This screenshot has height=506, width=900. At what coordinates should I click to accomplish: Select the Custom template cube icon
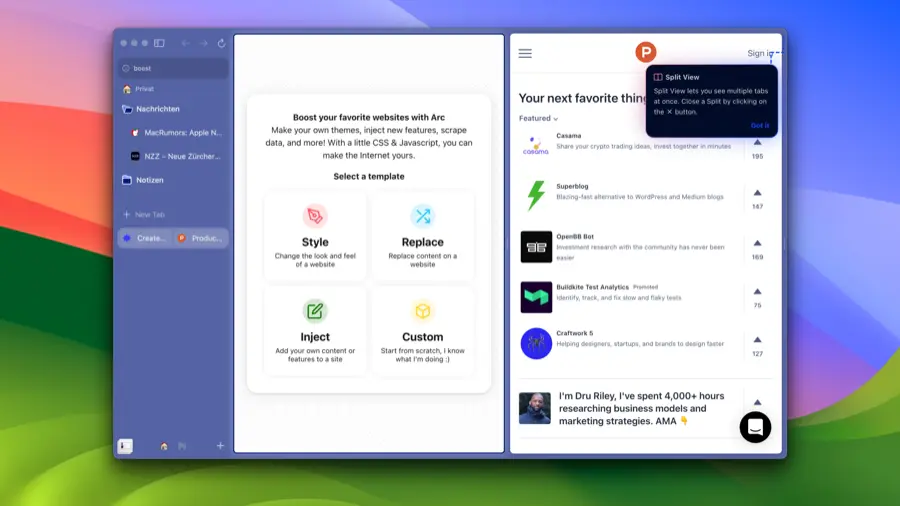422,311
